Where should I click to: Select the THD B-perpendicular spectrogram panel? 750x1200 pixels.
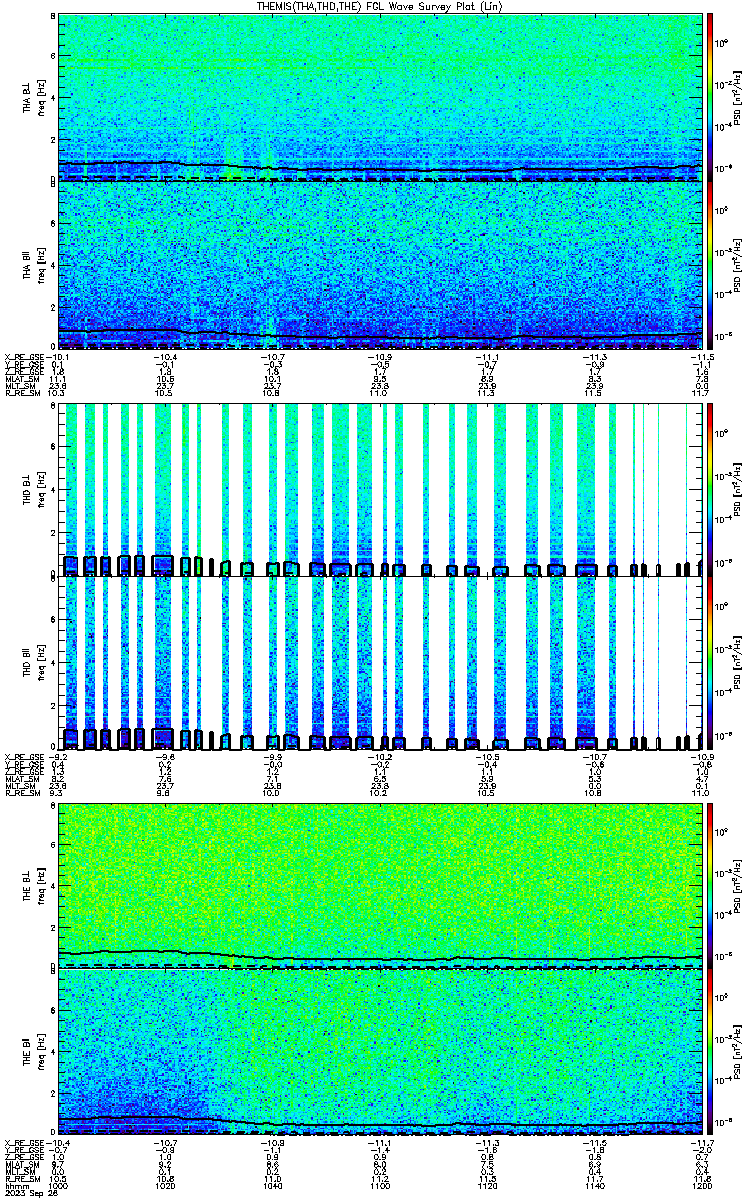[381, 490]
